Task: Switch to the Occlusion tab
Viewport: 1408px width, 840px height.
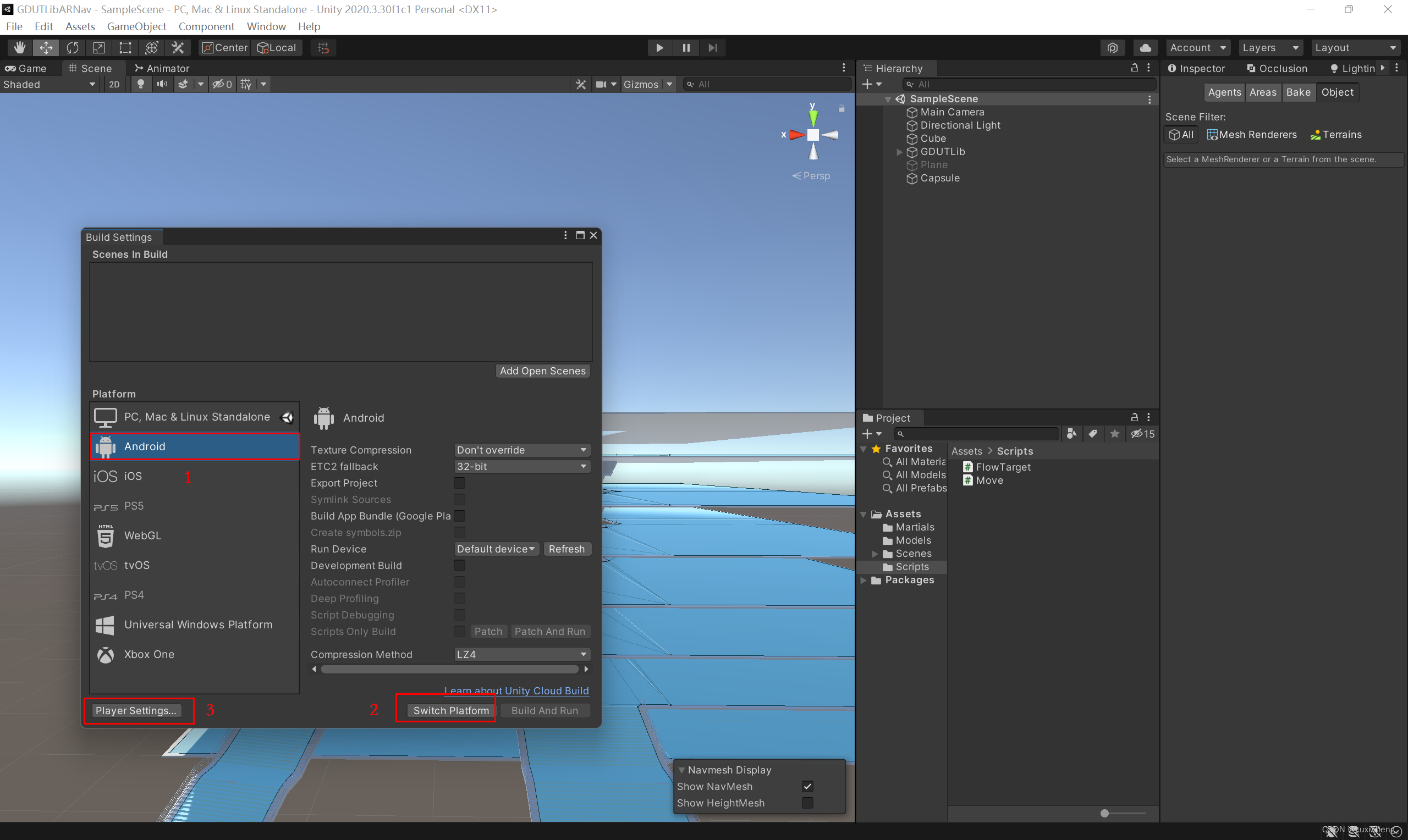Action: click(x=1277, y=69)
